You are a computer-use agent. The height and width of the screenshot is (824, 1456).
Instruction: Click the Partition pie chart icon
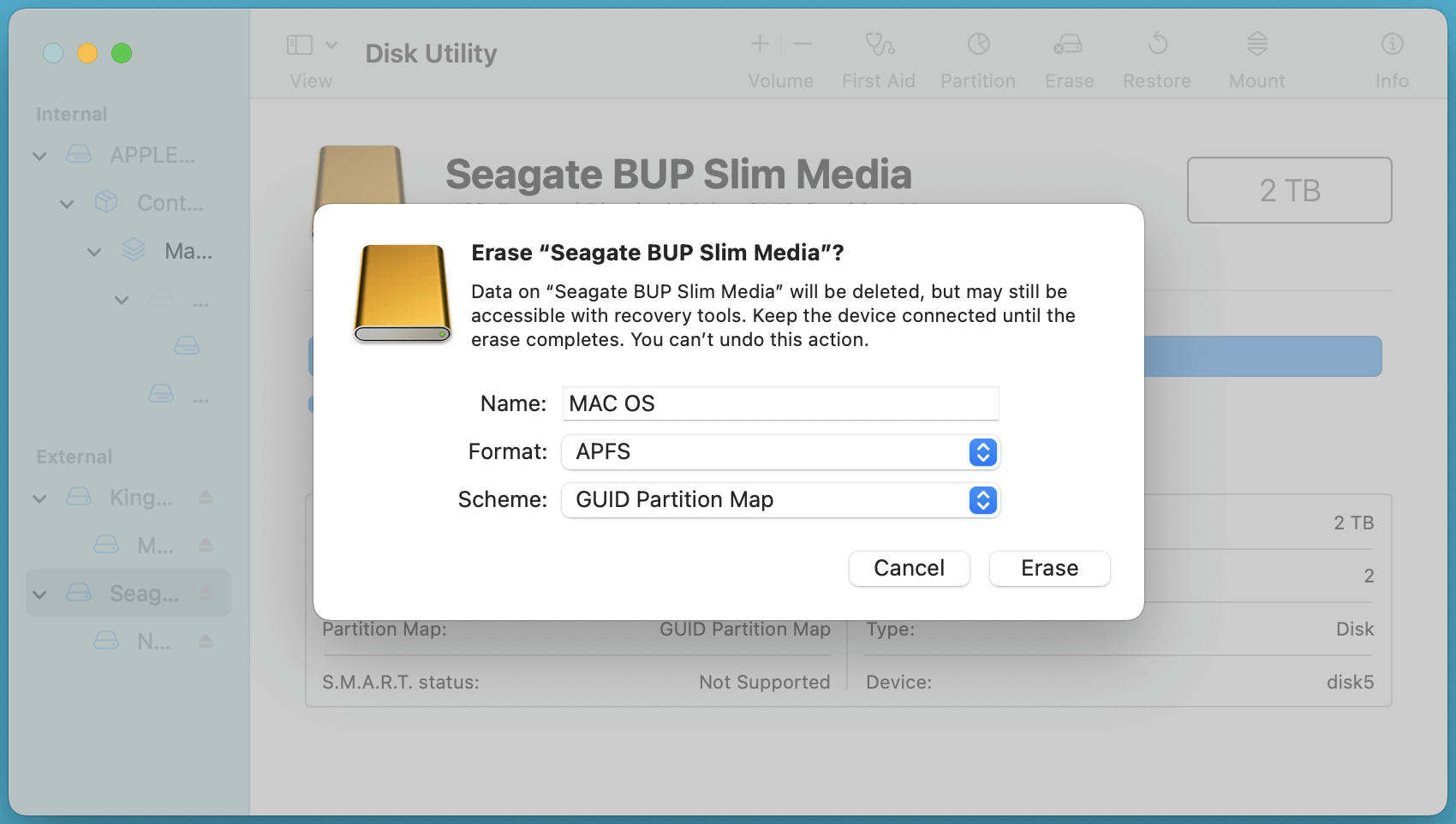(978, 45)
